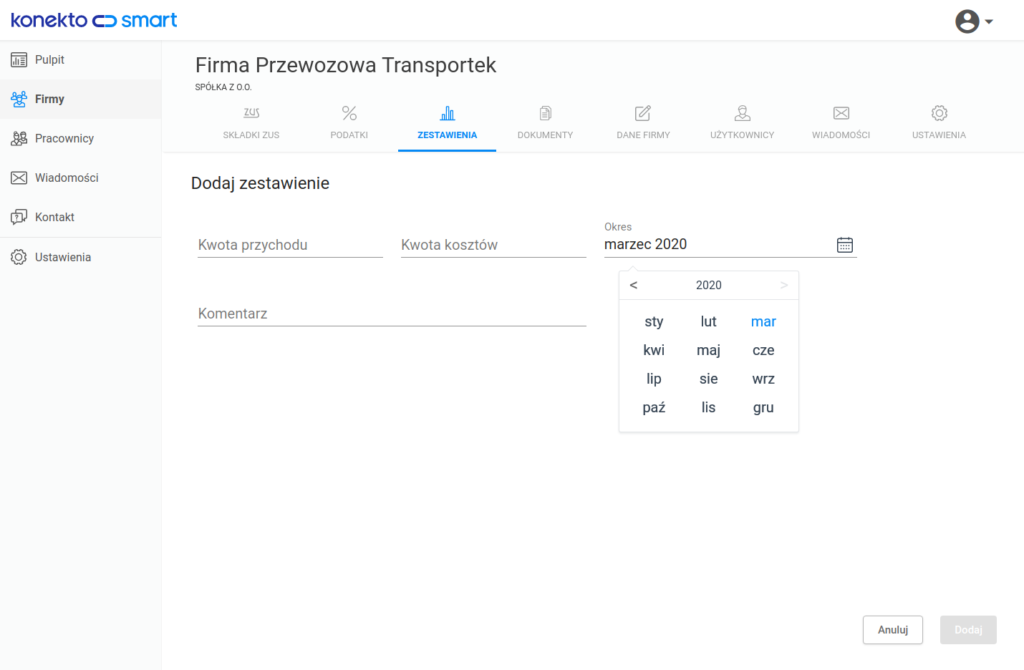The height and width of the screenshot is (670, 1024).
Task: Open the Ustawienia tab label
Action: pyautogui.click(x=939, y=135)
